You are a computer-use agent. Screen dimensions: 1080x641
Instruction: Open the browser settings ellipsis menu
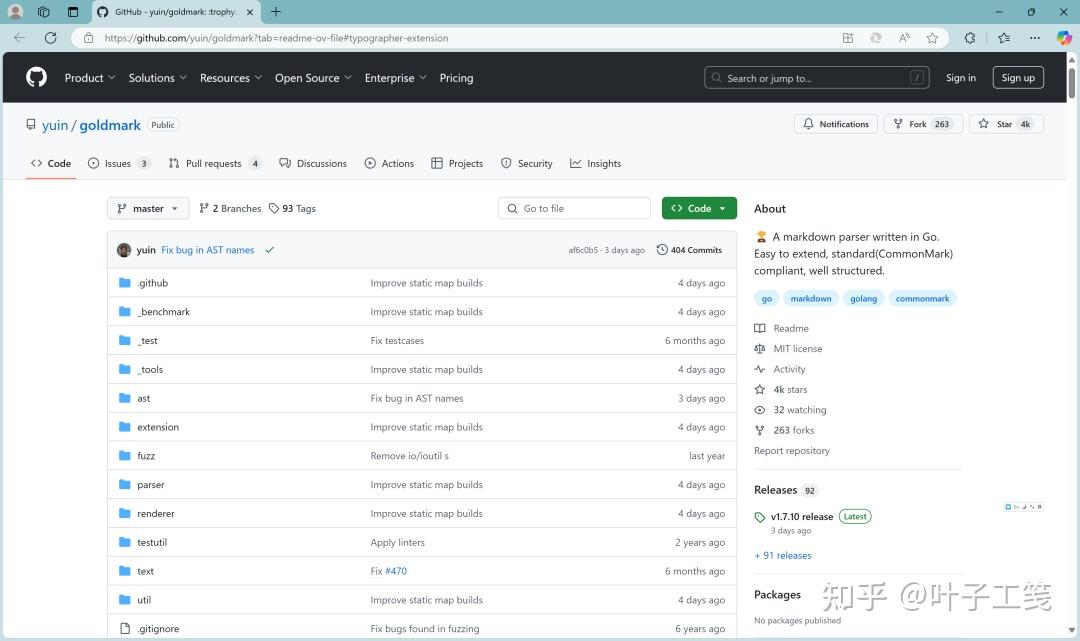point(1035,38)
